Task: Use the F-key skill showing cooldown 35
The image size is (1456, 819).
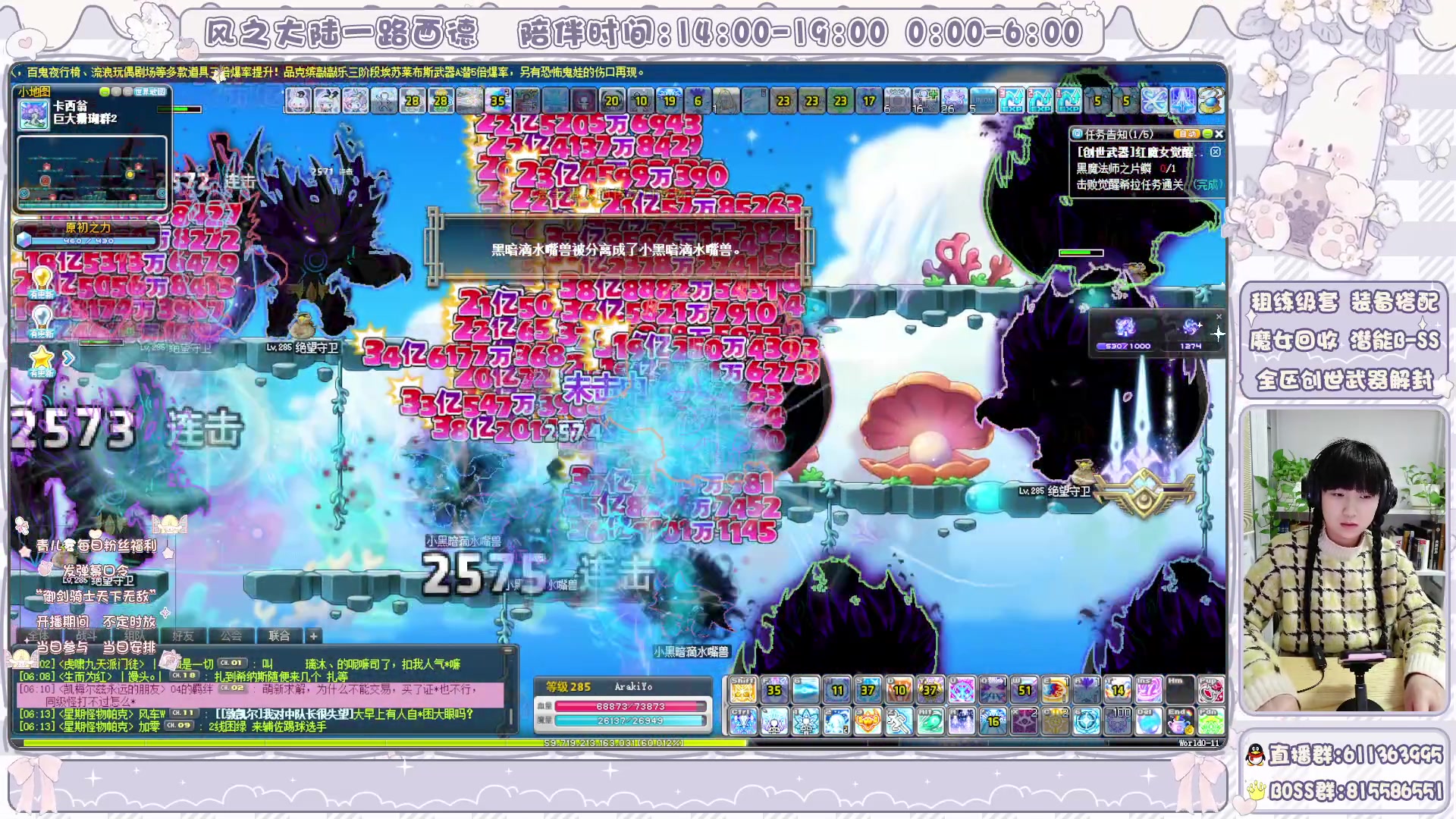Action: tap(774, 690)
